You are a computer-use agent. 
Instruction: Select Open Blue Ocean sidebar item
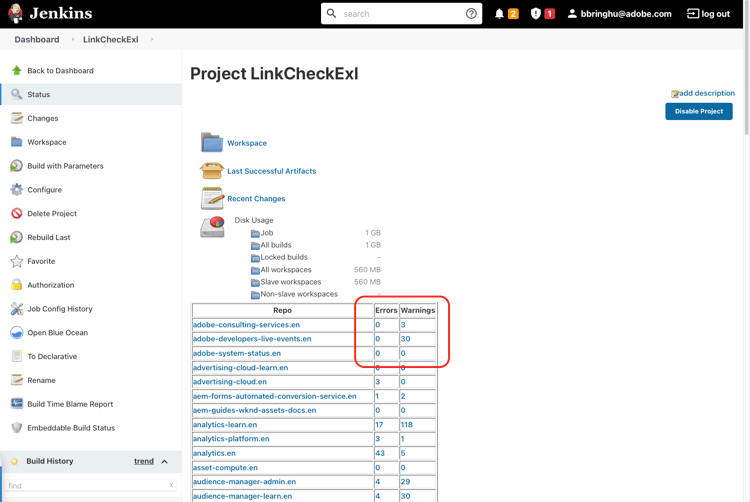tap(57, 333)
